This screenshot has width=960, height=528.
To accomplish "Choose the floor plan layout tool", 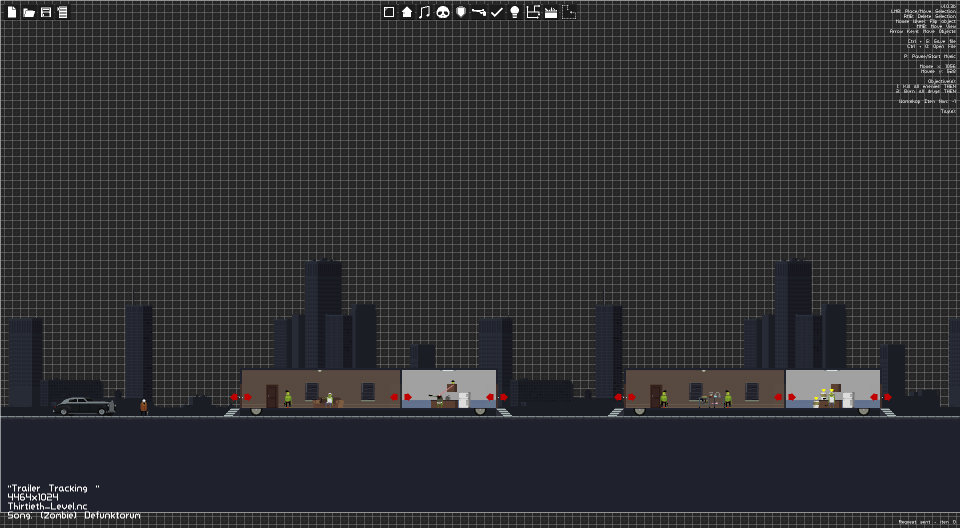I will tap(533, 12).
